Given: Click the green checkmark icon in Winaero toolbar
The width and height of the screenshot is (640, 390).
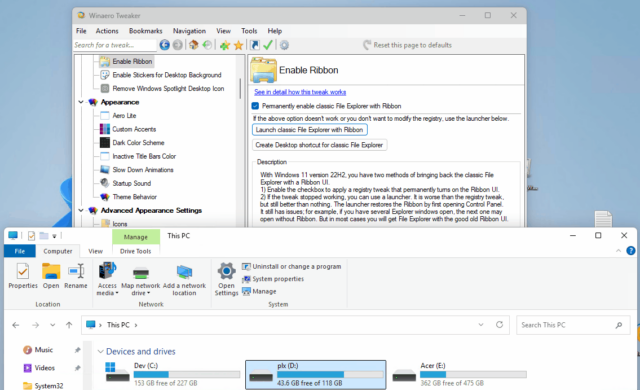Looking at the screenshot, I should pos(268,45).
